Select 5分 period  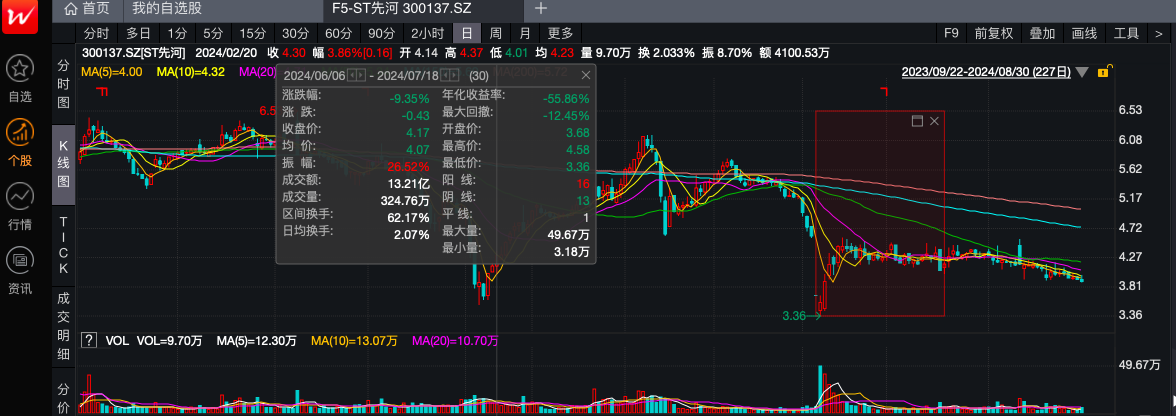[213, 33]
